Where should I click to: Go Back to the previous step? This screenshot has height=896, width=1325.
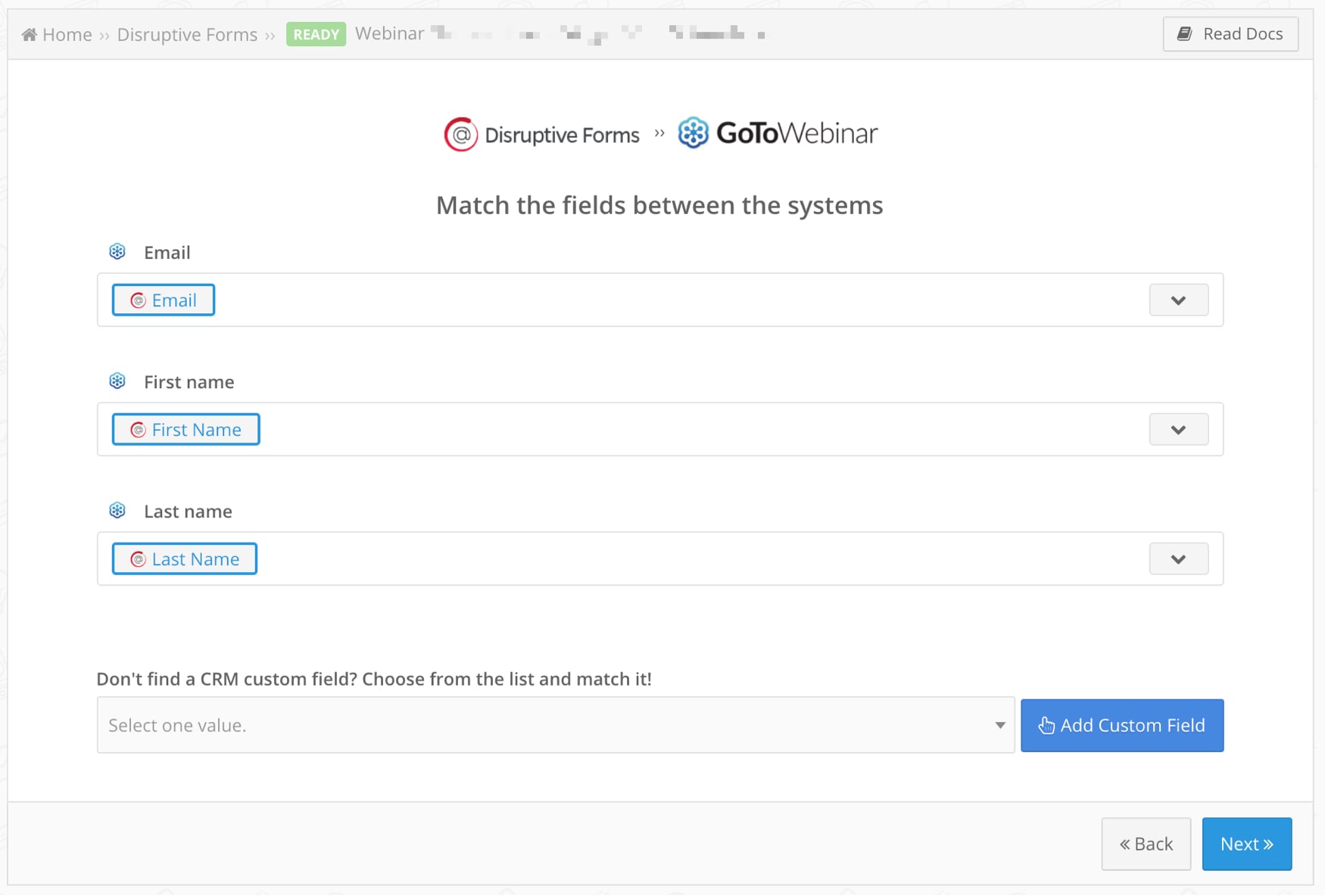[1146, 844]
